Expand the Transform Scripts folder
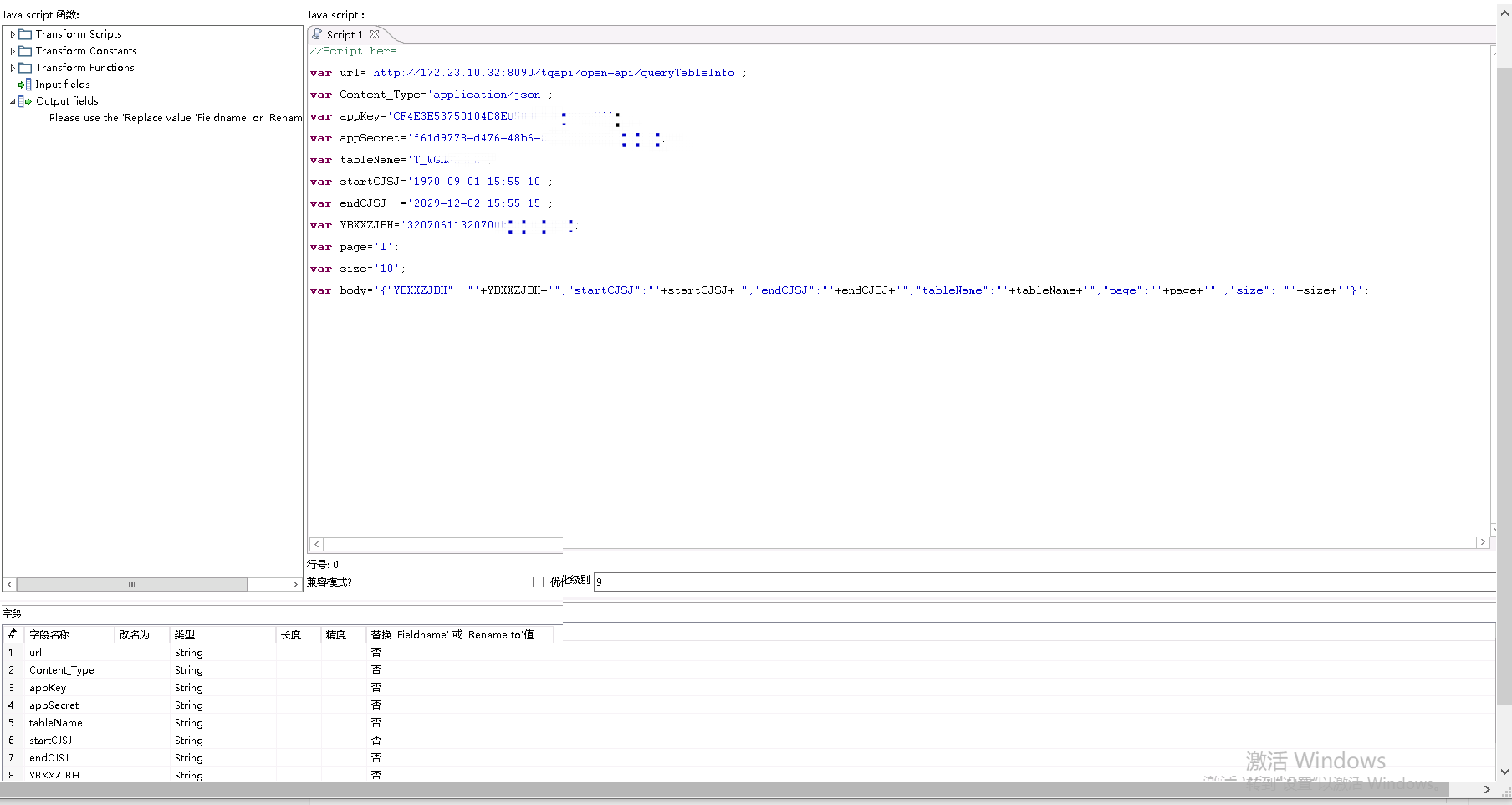The image size is (1512, 805). [x=13, y=34]
